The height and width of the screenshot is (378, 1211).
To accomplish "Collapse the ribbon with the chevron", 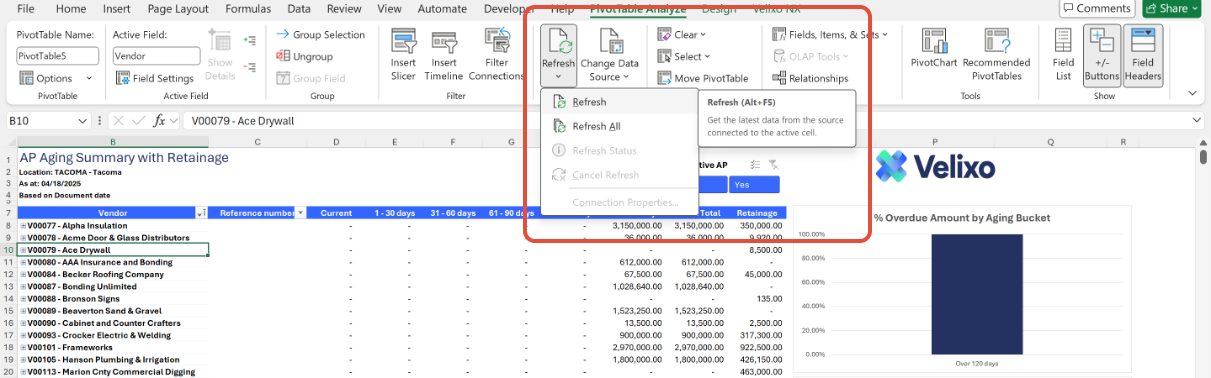I will [x=1192, y=92].
